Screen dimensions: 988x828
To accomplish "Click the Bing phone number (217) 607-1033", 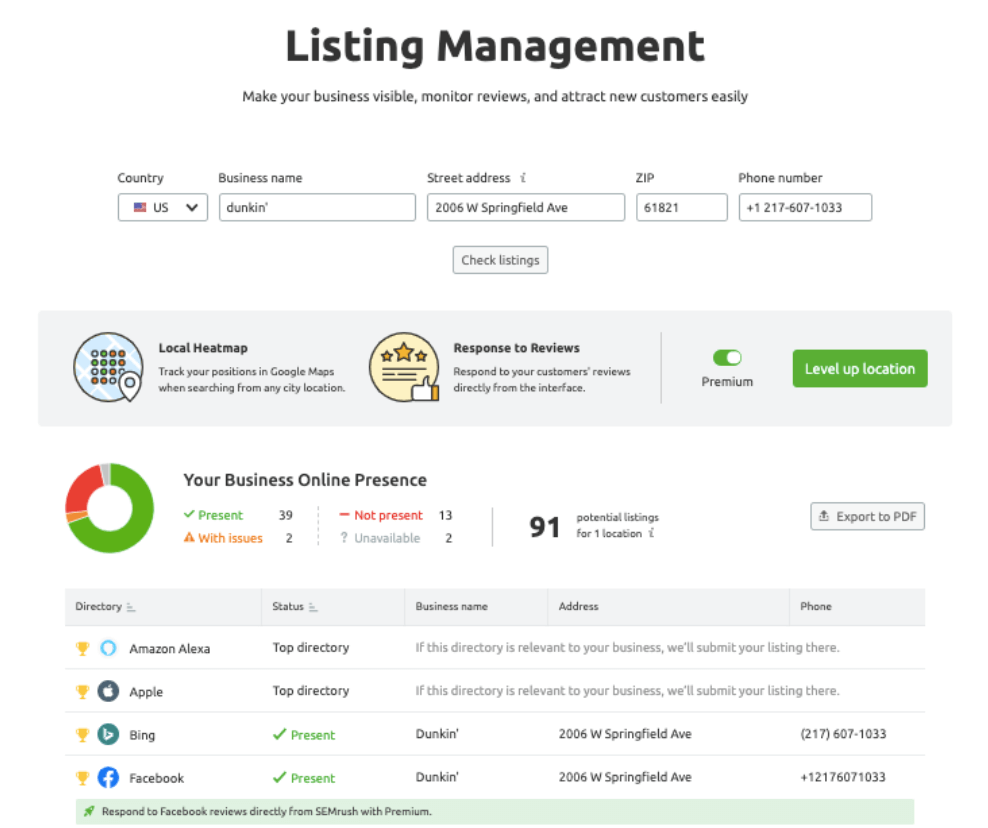I will pos(843,733).
